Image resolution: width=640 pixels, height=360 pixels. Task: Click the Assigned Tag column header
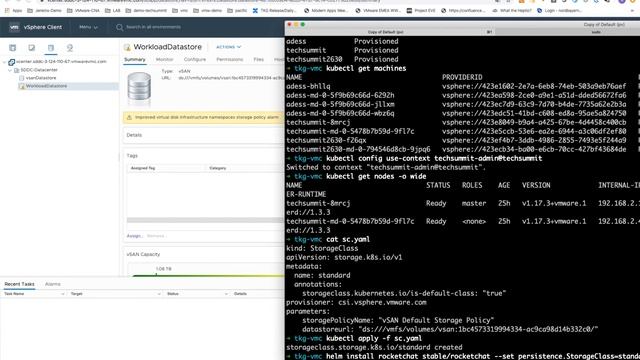[x=143, y=168]
